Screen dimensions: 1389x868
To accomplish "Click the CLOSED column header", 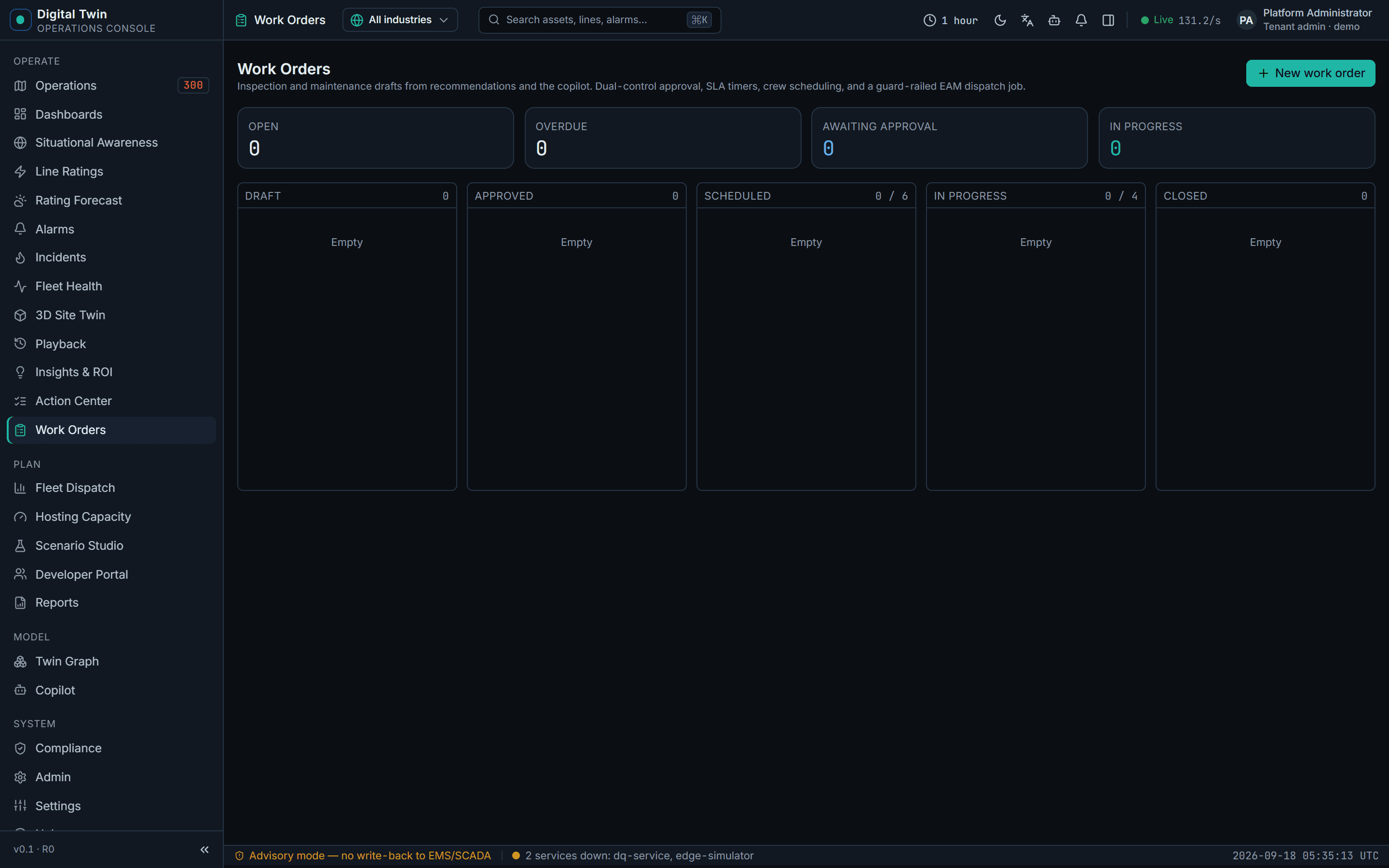I will click(x=1265, y=196).
